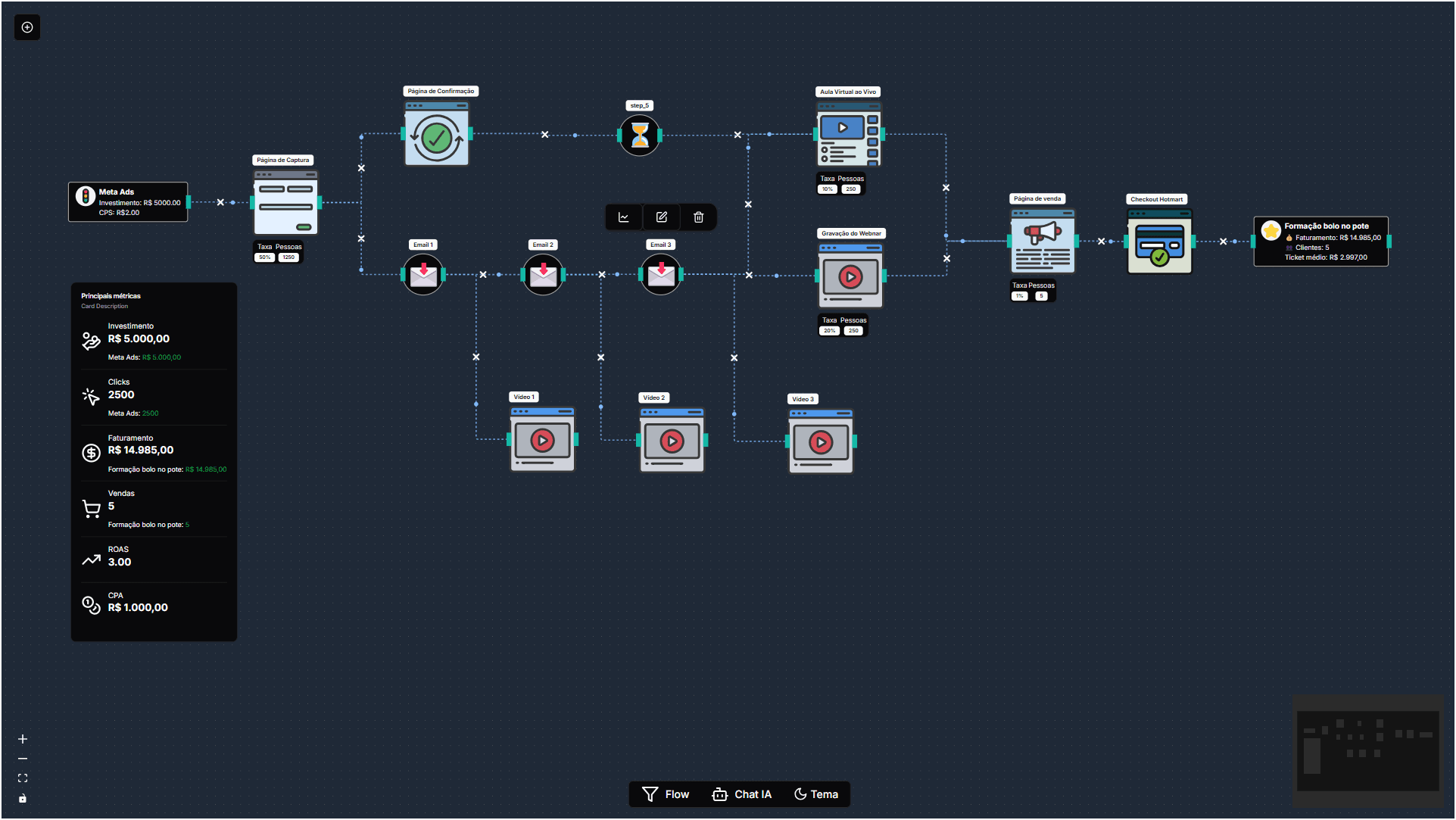The width and height of the screenshot is (1456, 820).
Task: Delete edge between Checkout and Formação product
Action: pos(1223,242)
